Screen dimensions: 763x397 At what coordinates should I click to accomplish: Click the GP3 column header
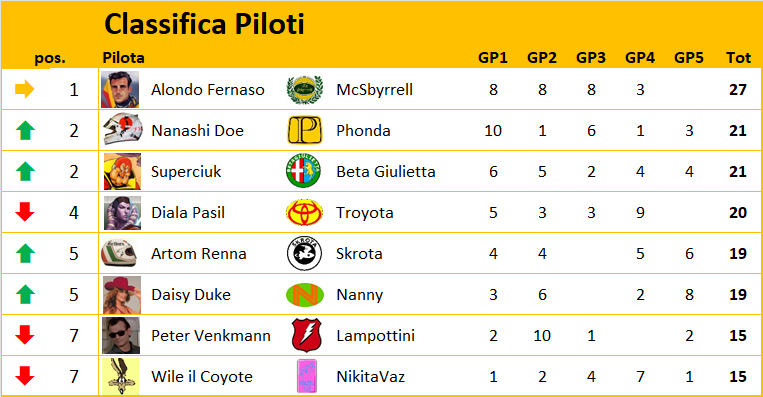(591, 58)
